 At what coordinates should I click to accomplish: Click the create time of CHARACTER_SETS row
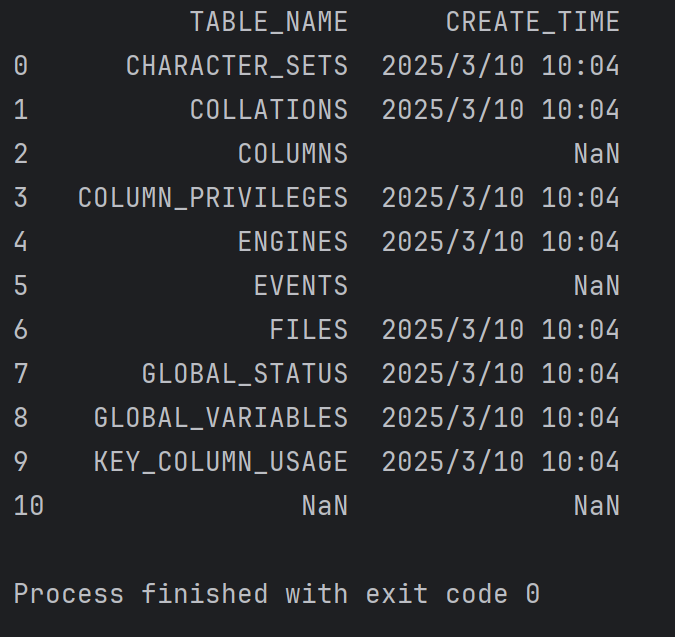point(500,66)
